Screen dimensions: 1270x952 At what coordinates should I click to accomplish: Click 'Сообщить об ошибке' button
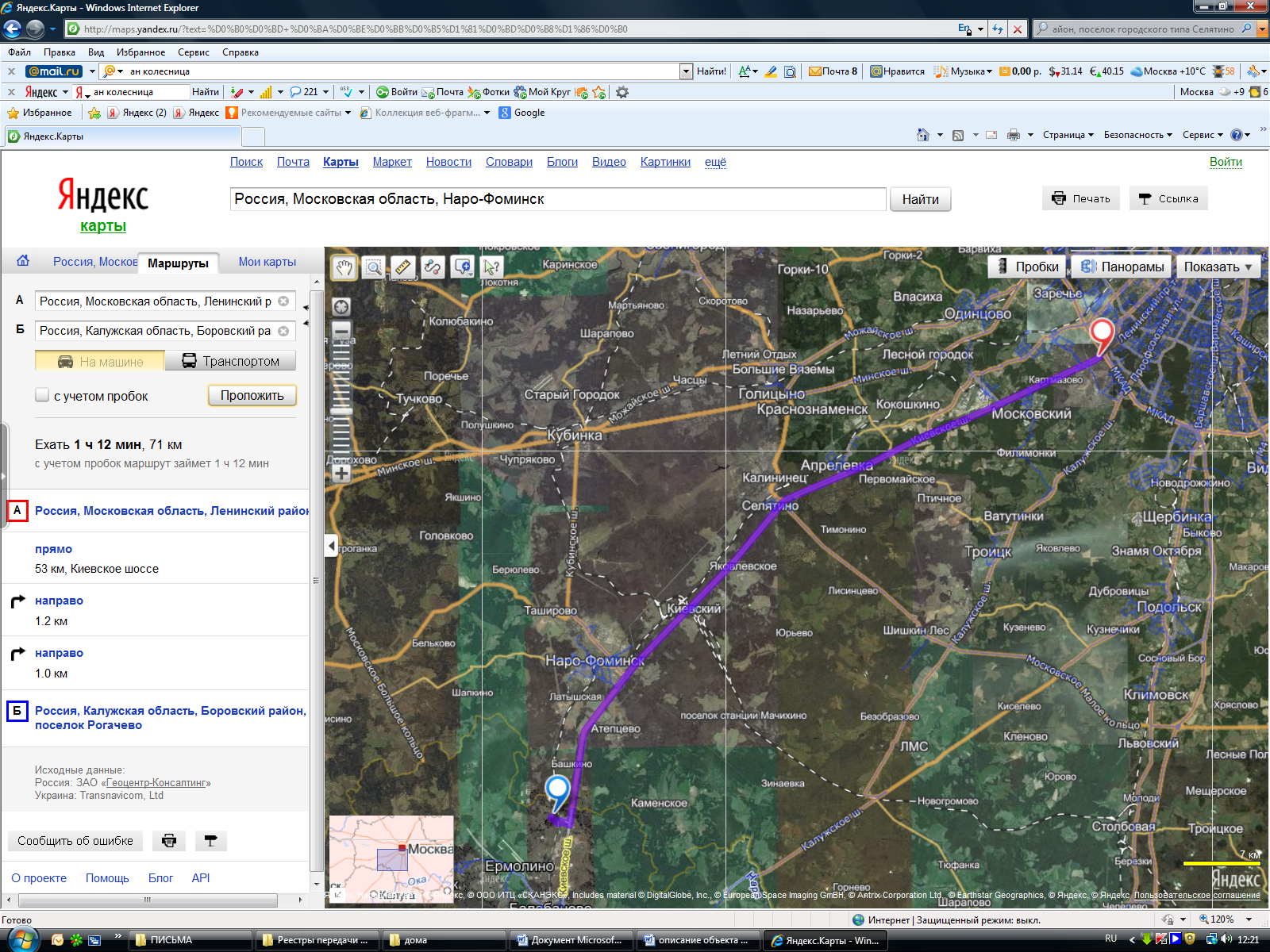(75, 841)
